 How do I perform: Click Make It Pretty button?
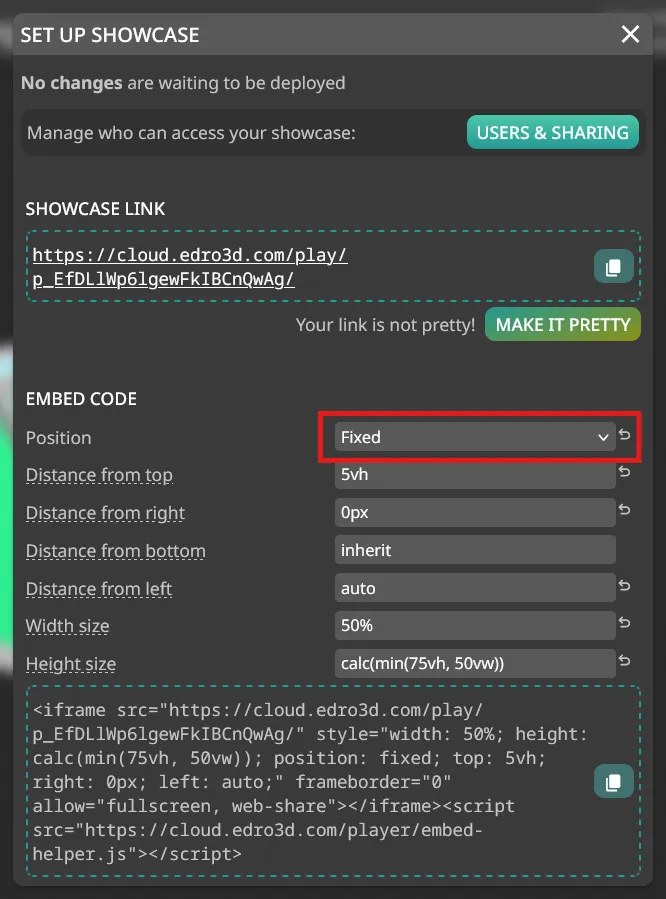pyautogui.click(x=563, y=325)
